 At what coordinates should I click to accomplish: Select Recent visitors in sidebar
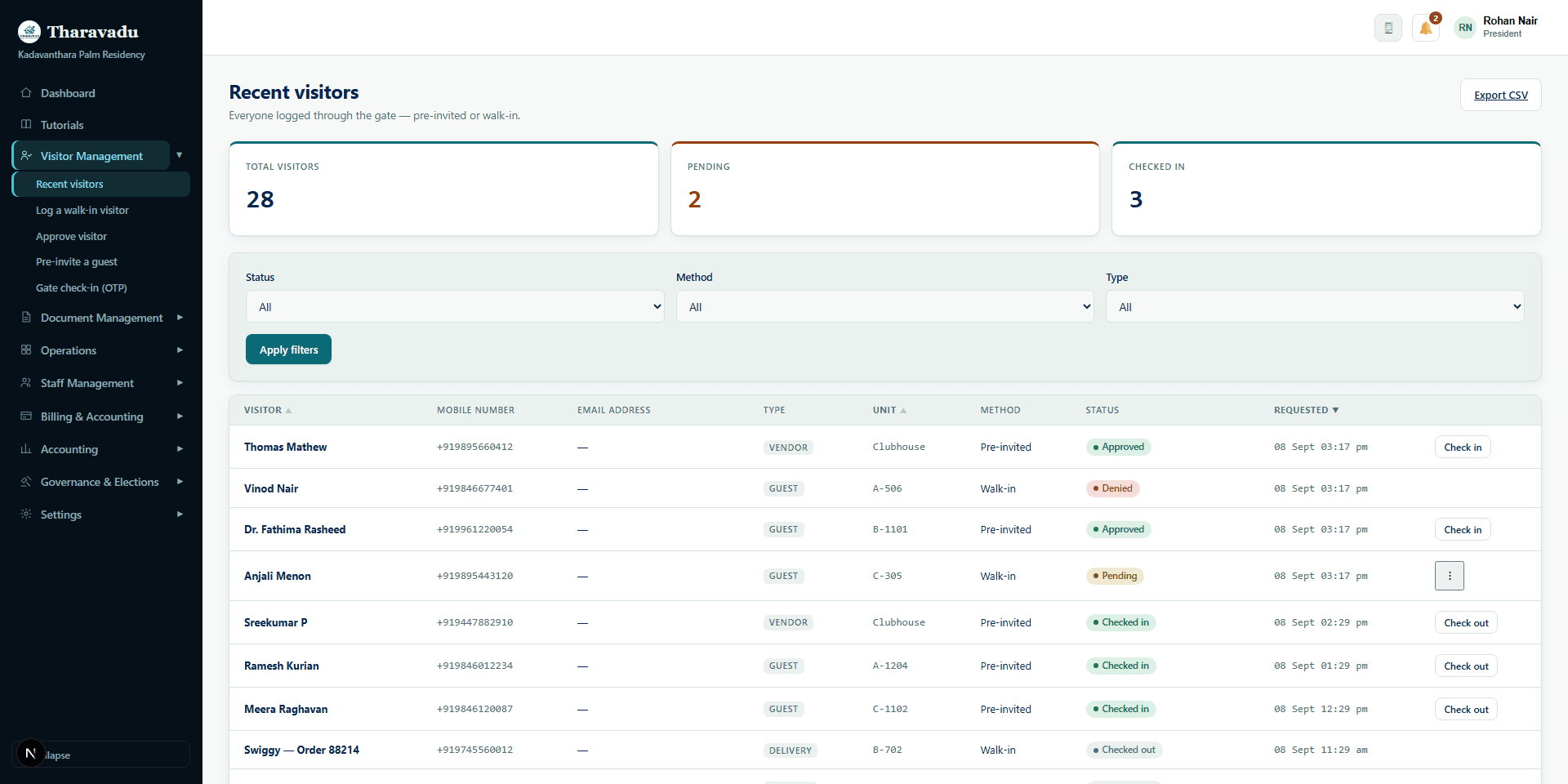click(x=101, y=184)
